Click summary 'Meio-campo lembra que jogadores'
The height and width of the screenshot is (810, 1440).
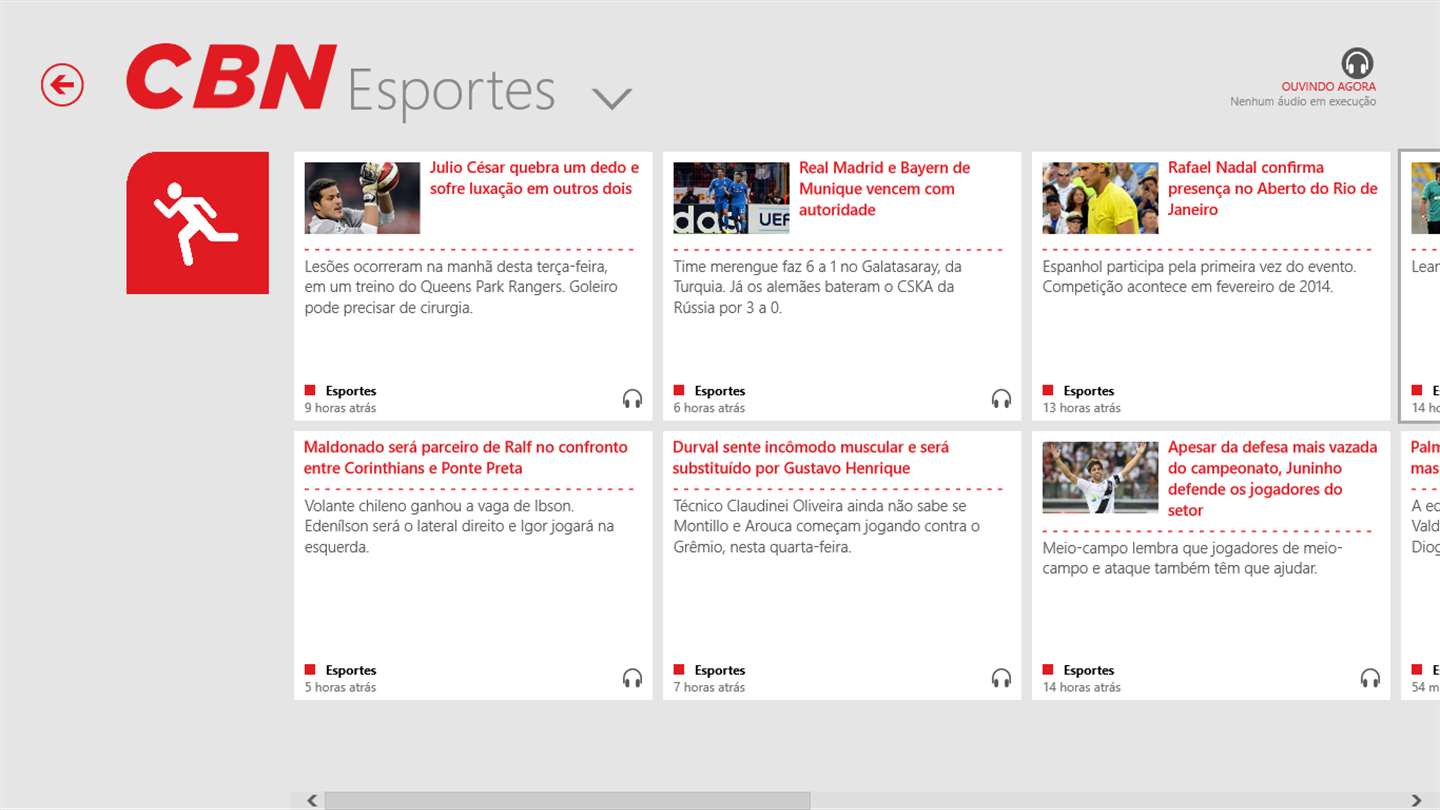[1193, 558]
